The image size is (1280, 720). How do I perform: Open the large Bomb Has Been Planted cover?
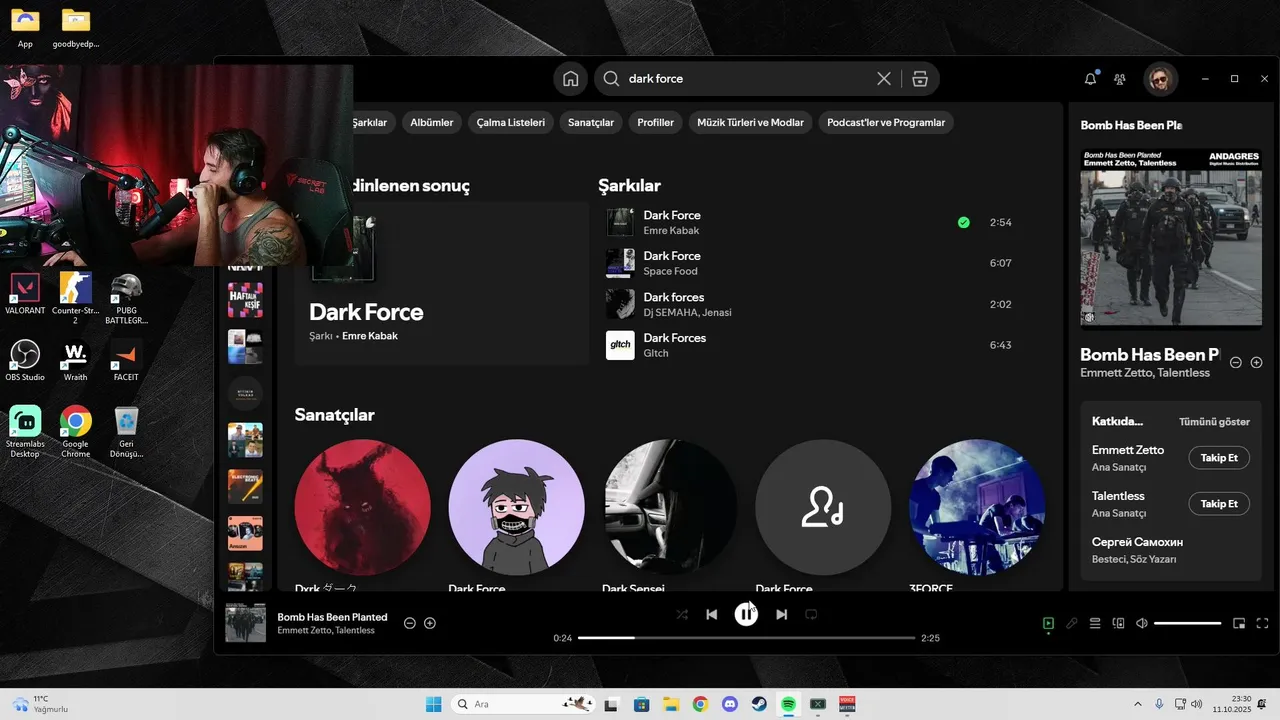(1171, 238)
